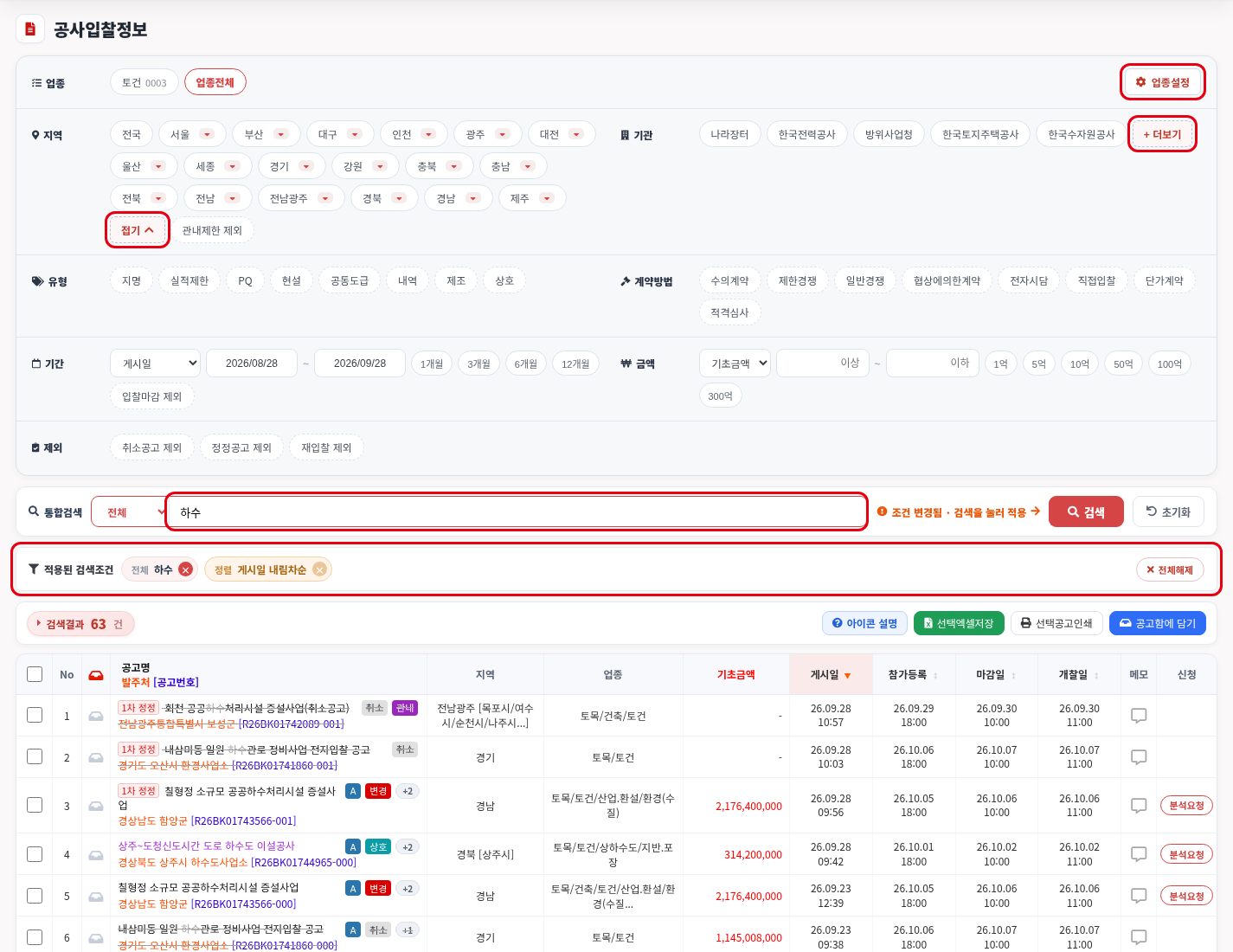
Task: Toggle 취소공고 제외 filter
Action: point(151,447)
